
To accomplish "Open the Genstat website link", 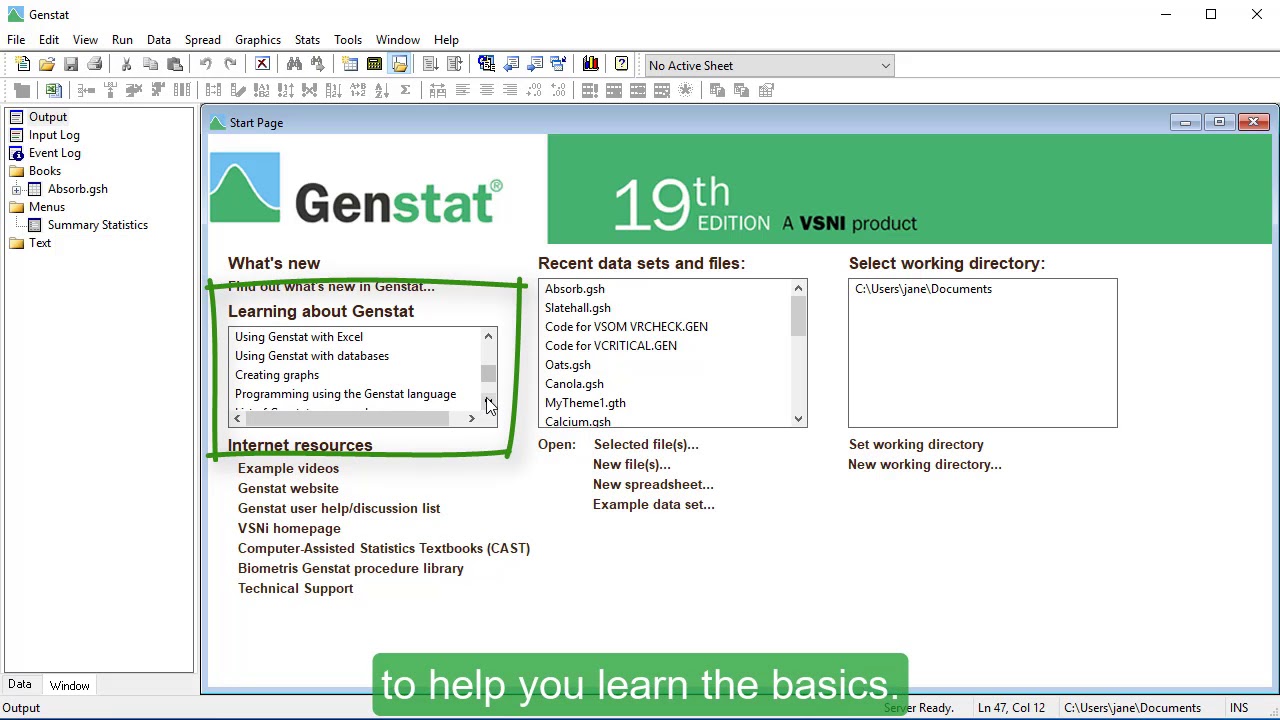I will pyautogui.click(x=288, y=488).
